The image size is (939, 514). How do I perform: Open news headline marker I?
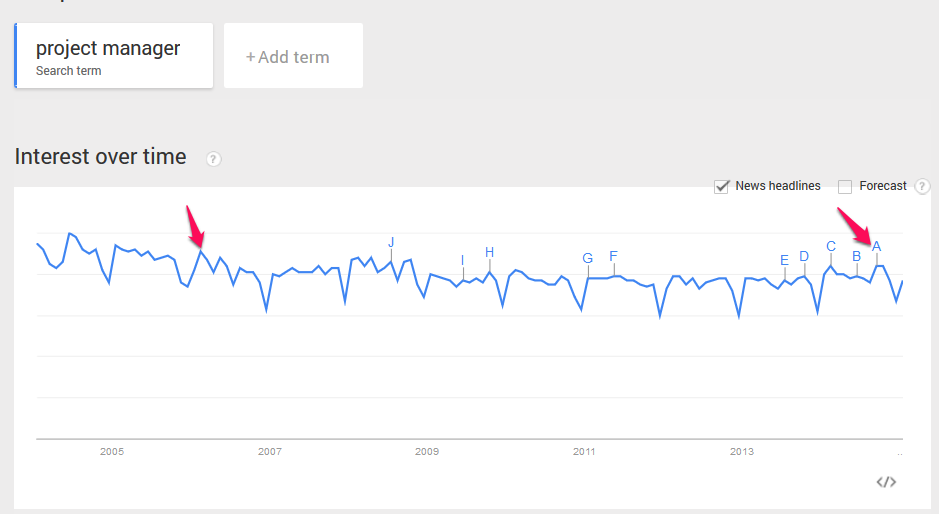coord(462,260)
